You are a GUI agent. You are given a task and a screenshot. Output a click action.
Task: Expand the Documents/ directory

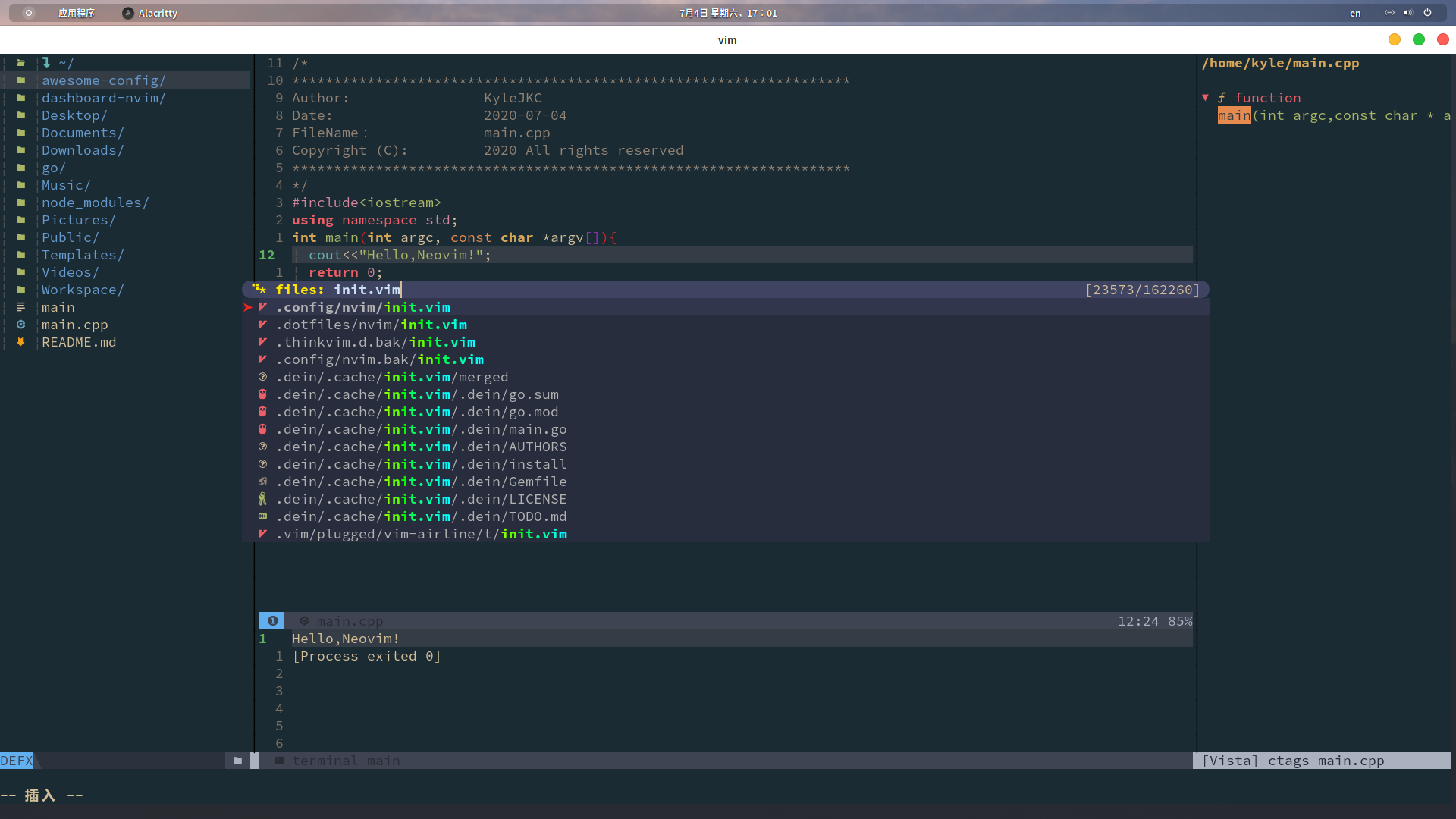(x=82, y=133)
